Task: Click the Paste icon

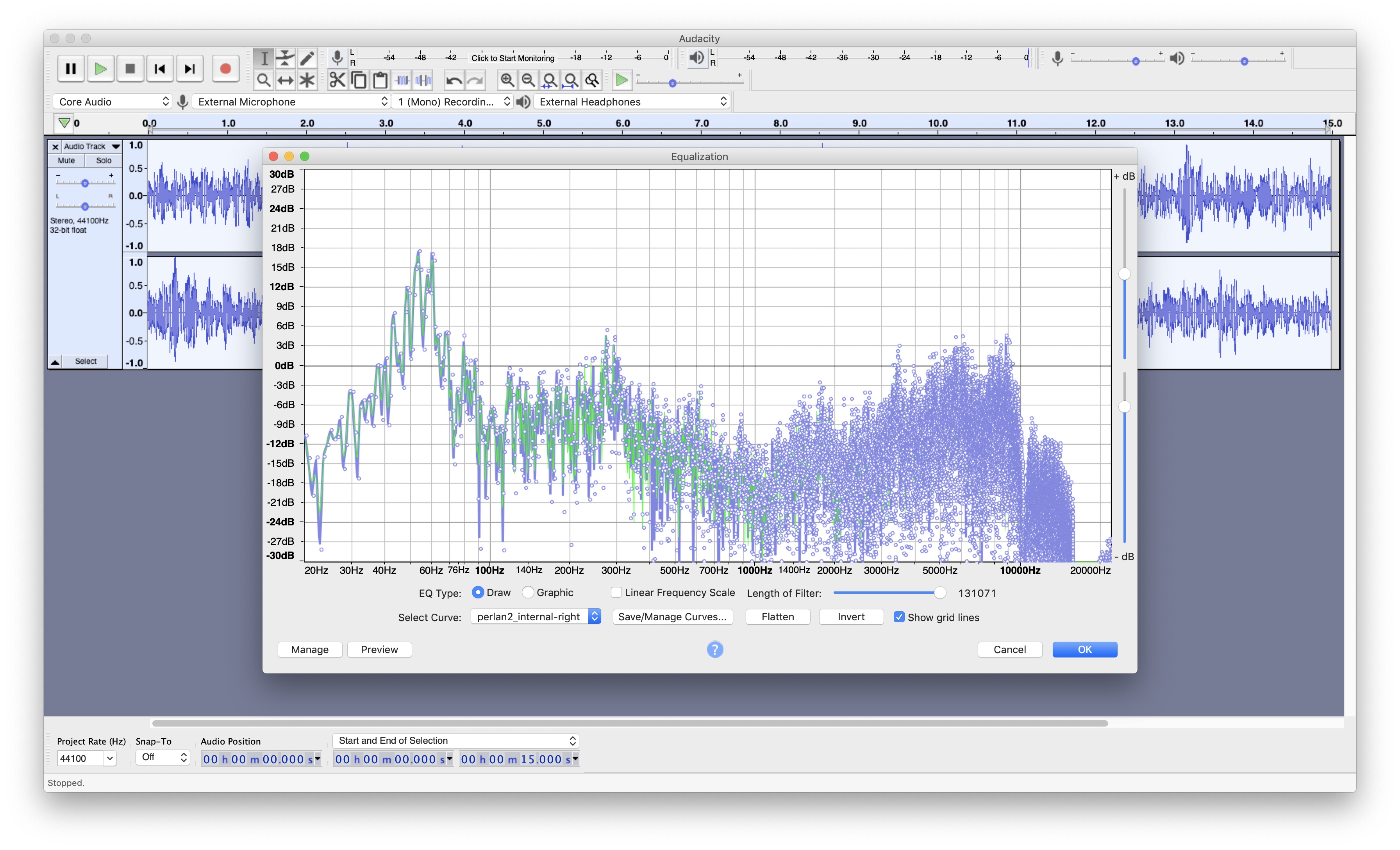Action: (381, 80)
